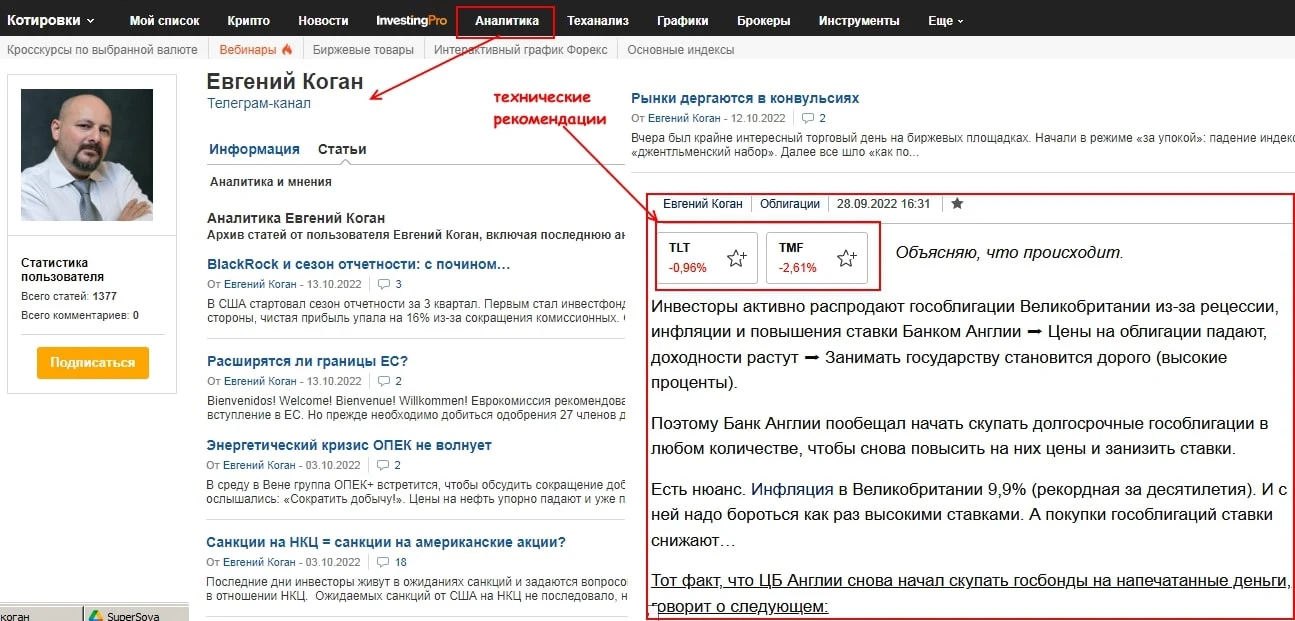This screenshot has width=1295, height=621.
Task: Open article Расширятся ли границы ЕС?
Action: pyautogui.click(x=307, y=361)
